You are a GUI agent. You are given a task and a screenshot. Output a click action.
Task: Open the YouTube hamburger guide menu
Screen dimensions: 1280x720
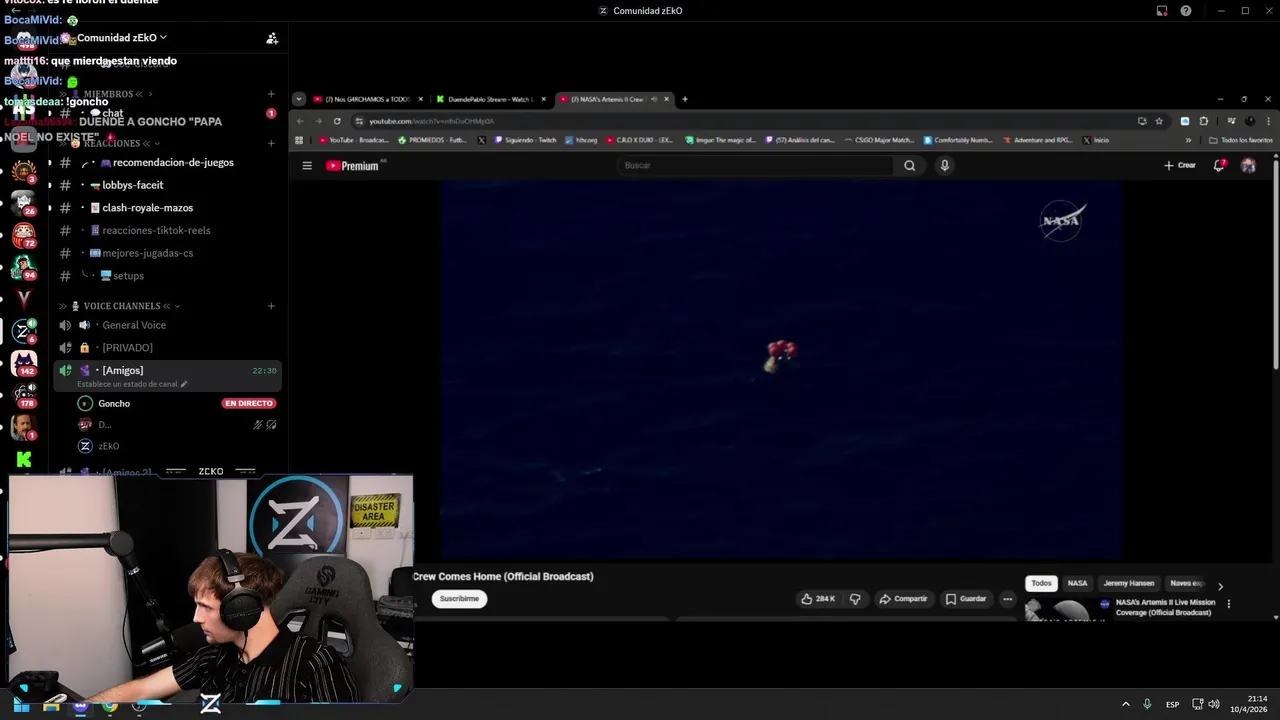click(x=307, y=166)
